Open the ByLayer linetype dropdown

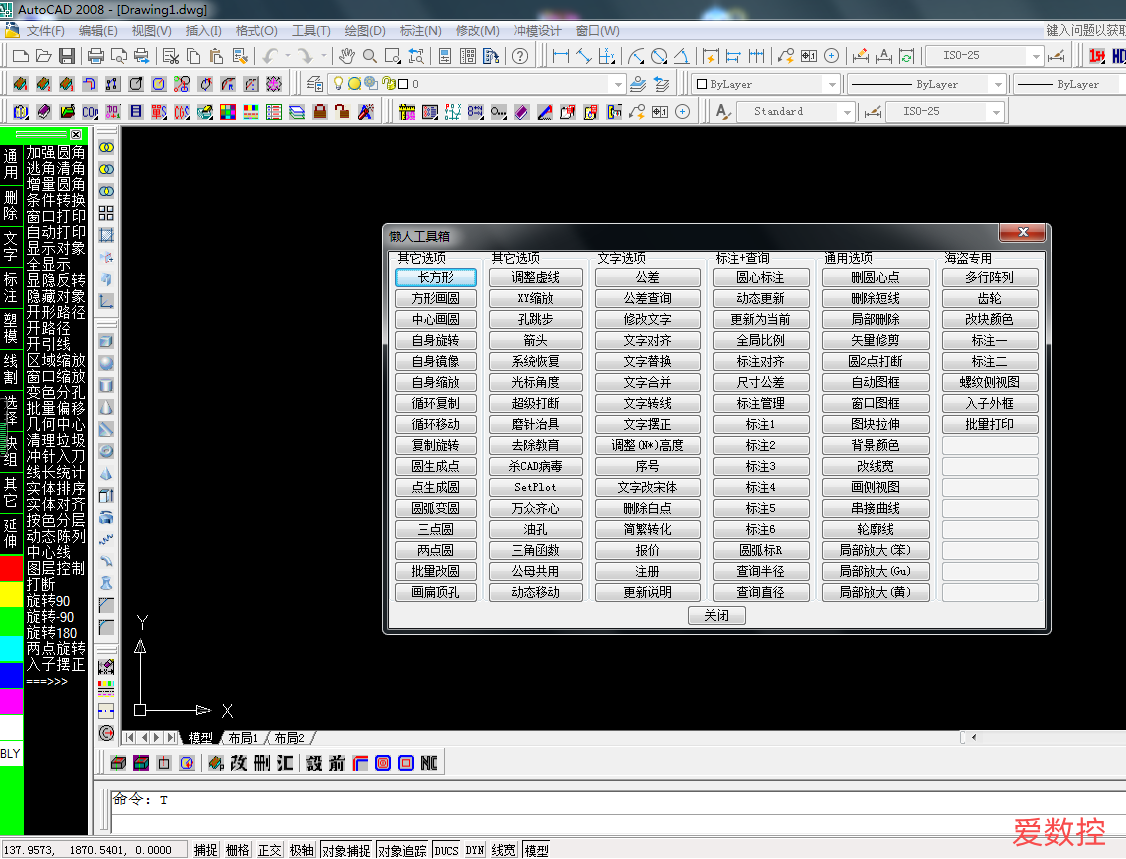pos(997,85)
